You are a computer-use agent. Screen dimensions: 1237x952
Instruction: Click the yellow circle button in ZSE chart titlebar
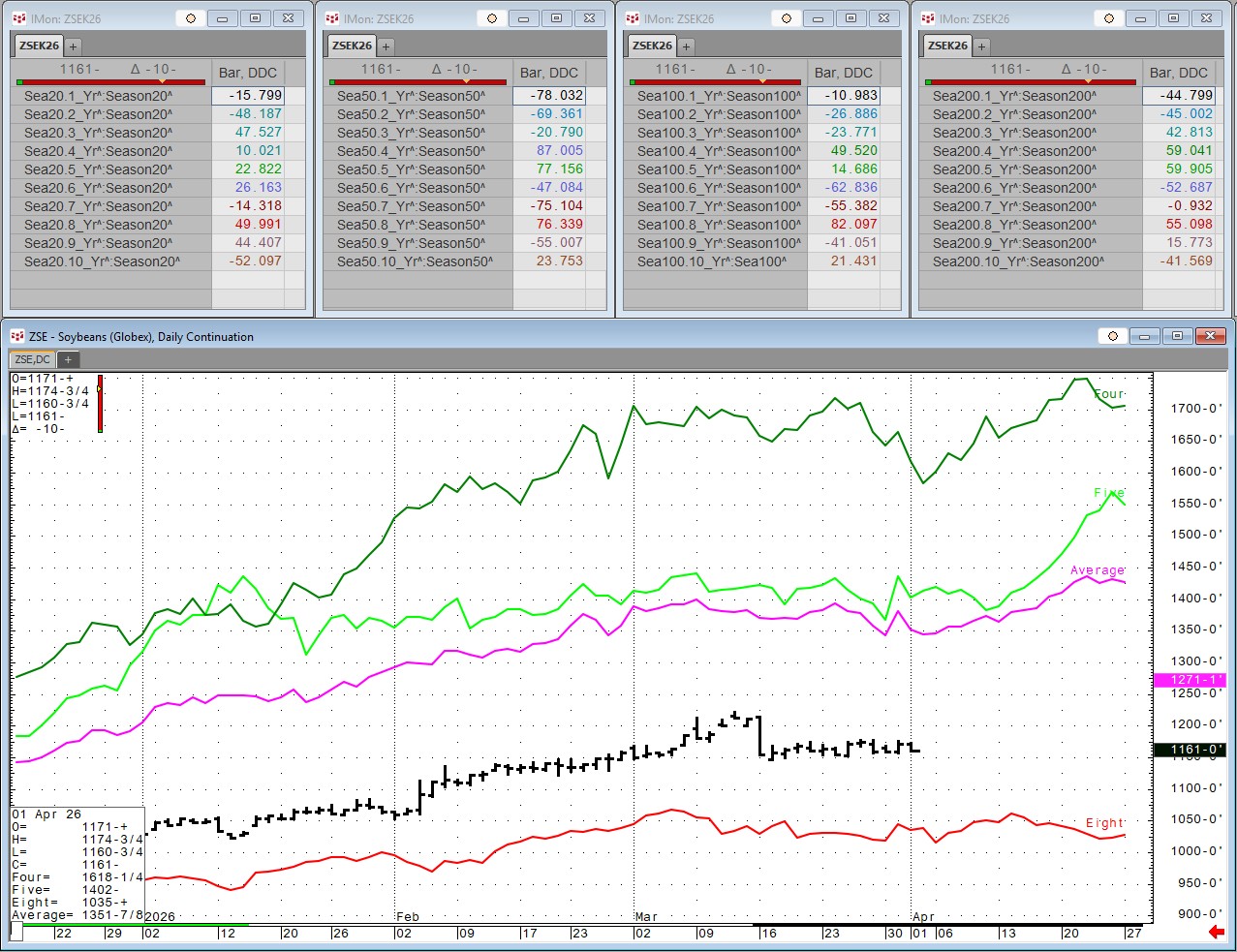click(x=1113, y=336)
